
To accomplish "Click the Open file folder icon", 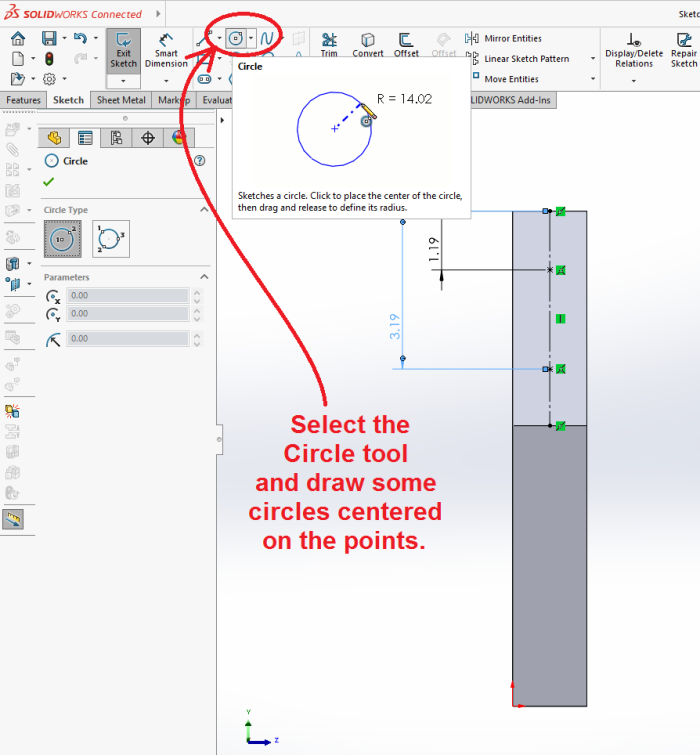I will click(x=17, y=78).
